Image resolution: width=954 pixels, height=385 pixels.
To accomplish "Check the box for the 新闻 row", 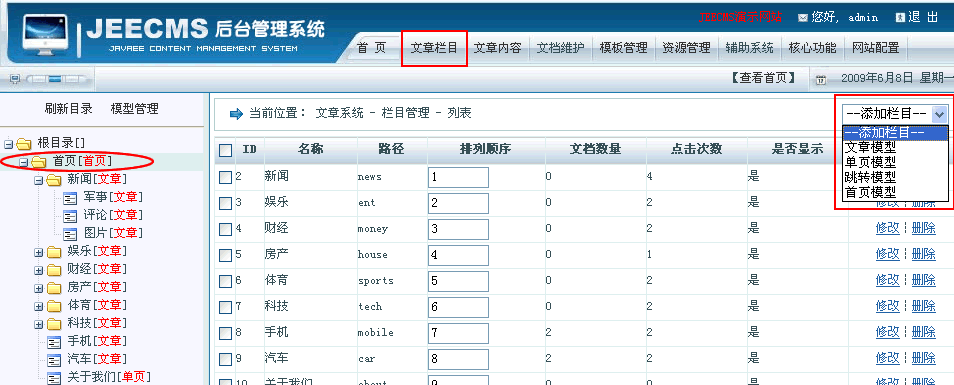I will click(x=225, y=177).
